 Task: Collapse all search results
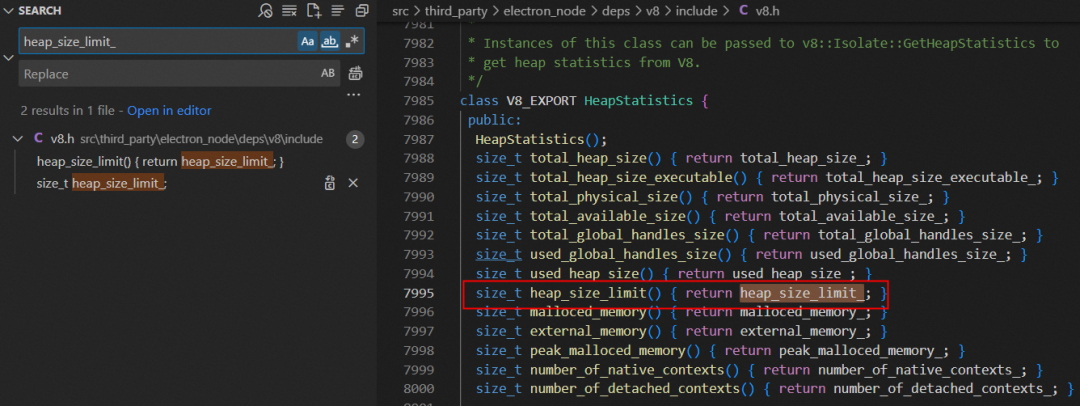pyautogui.click(x=362, y=10)
